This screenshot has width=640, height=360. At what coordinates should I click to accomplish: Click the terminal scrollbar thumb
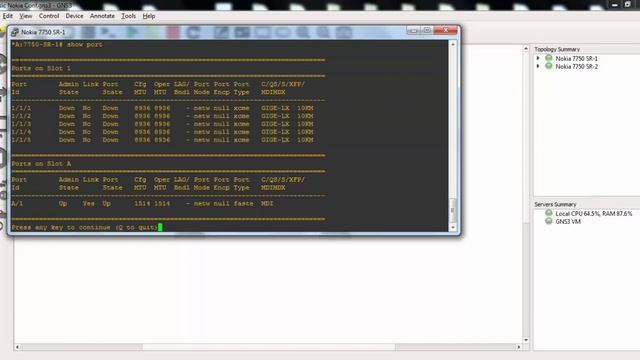[x=453, y=210]
